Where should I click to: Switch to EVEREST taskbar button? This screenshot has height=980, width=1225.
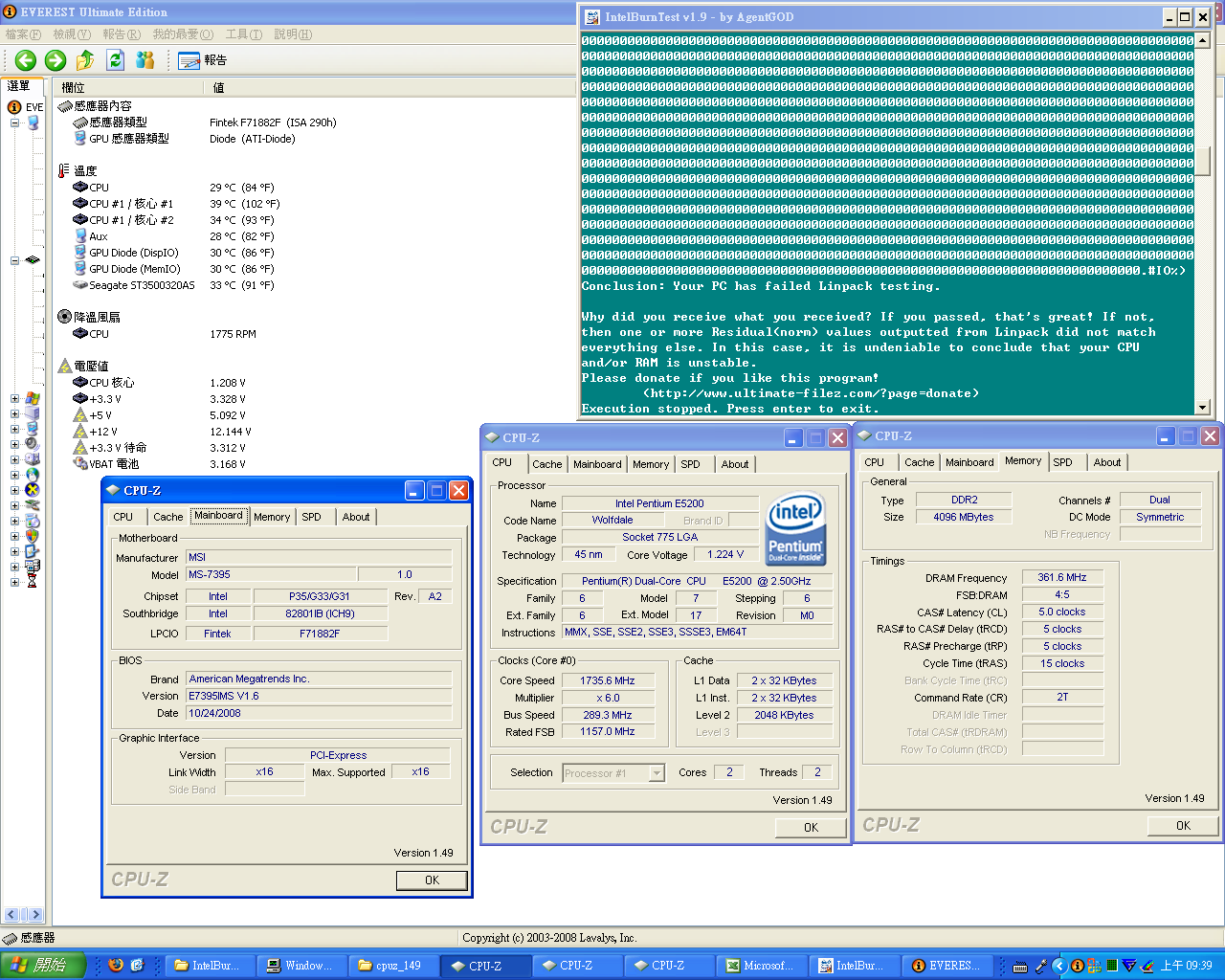[x=947, y=966]
